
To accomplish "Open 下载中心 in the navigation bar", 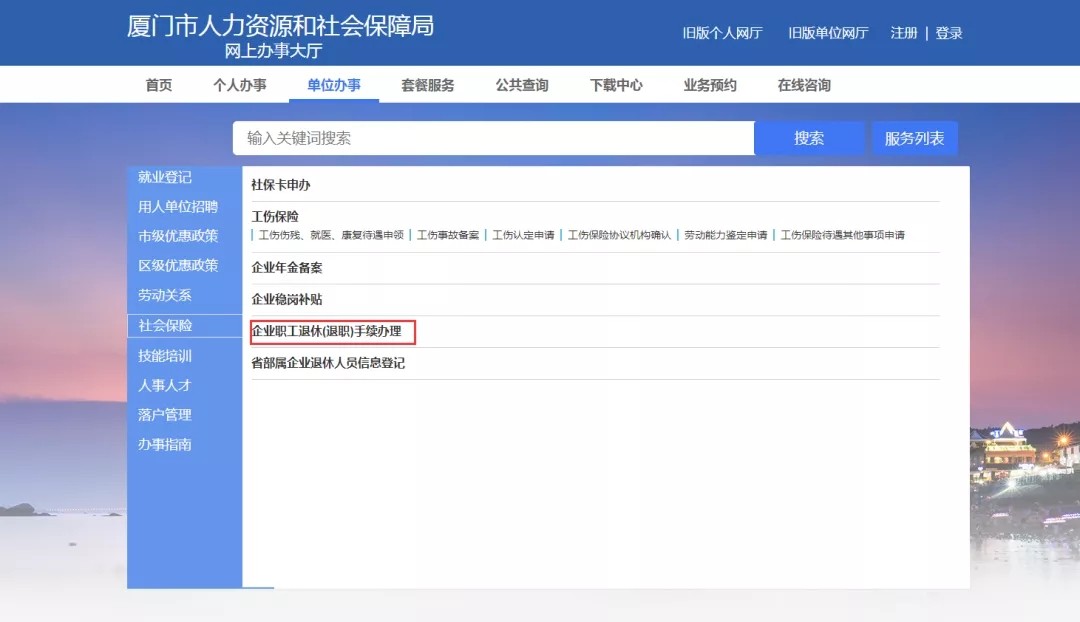I will pos(616,85).
